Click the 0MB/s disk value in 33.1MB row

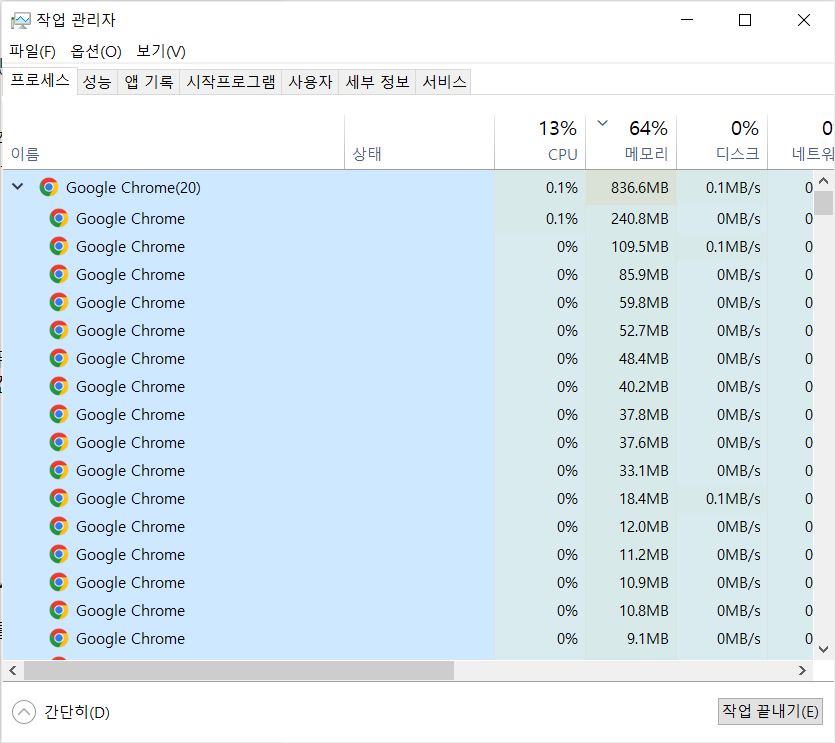(x=738, y=470)
